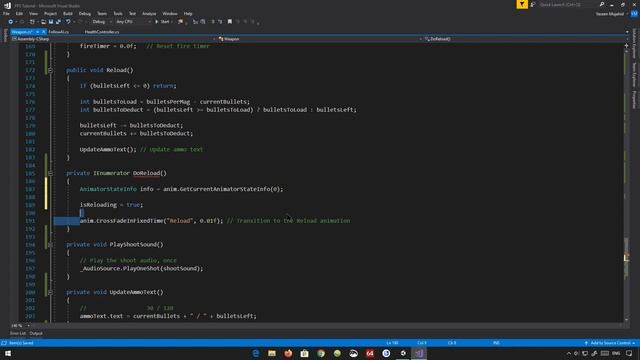Click the Save All toolbar icon
The height and width of the screenshot is (360, 640).
[x=58, y=22]
